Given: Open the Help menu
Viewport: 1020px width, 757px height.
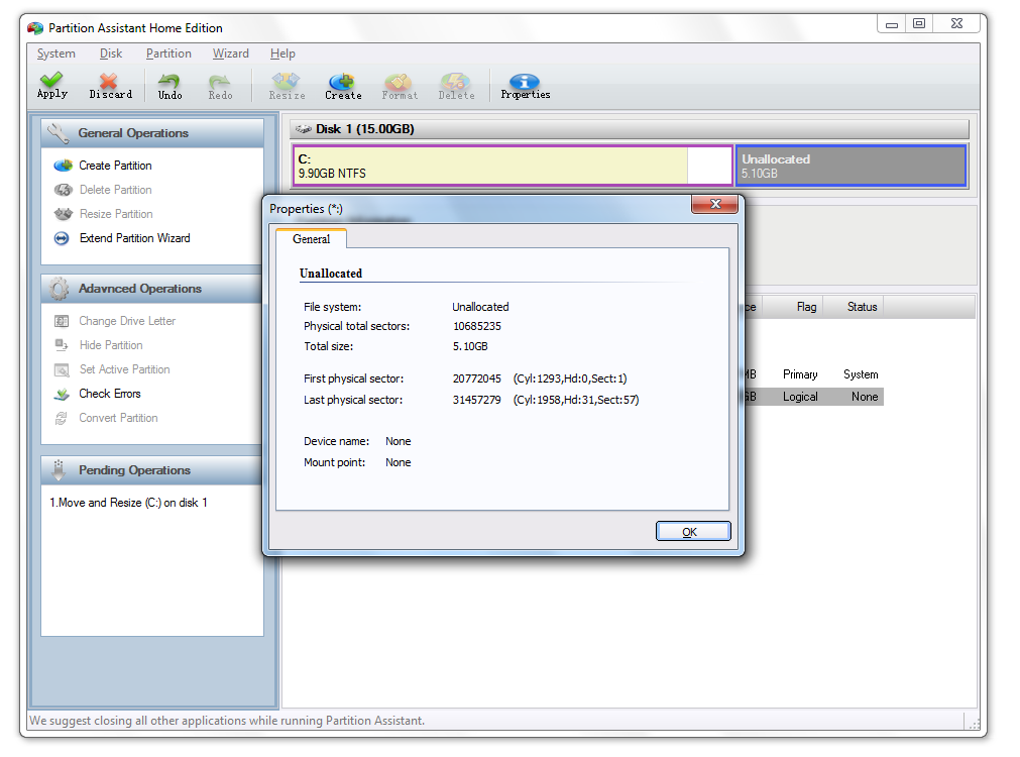Looking at the screenshot, I should pyautogui.click(x=282, y=53).
